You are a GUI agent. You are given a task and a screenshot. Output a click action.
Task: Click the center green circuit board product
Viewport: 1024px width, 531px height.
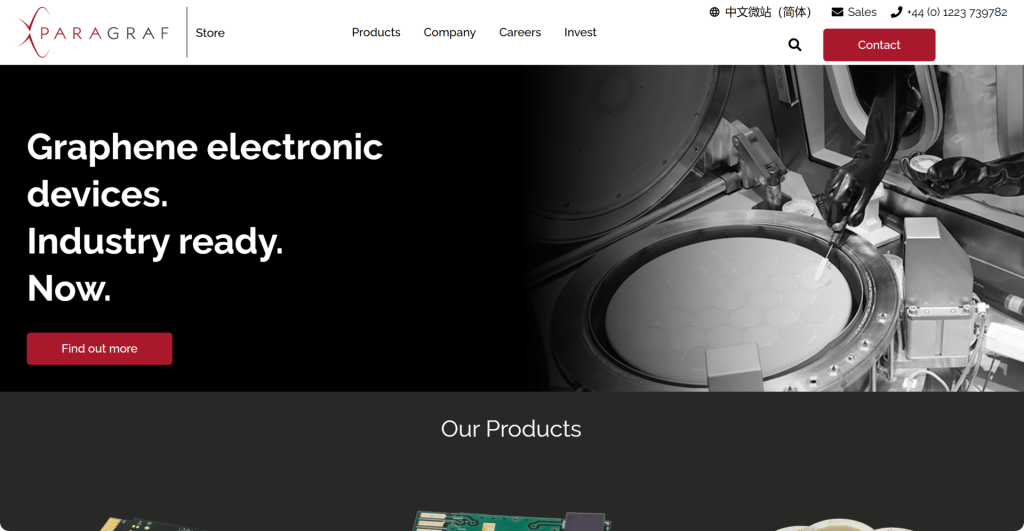[513, 521]
